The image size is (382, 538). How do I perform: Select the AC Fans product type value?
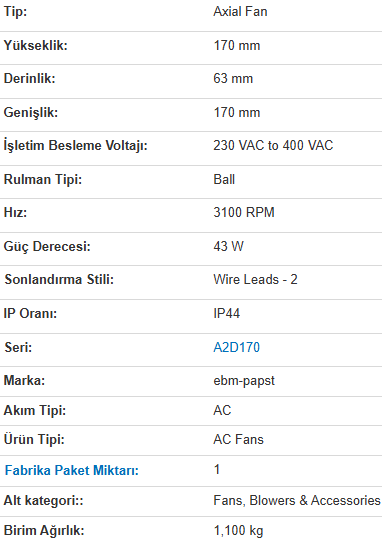coord(238,439)
